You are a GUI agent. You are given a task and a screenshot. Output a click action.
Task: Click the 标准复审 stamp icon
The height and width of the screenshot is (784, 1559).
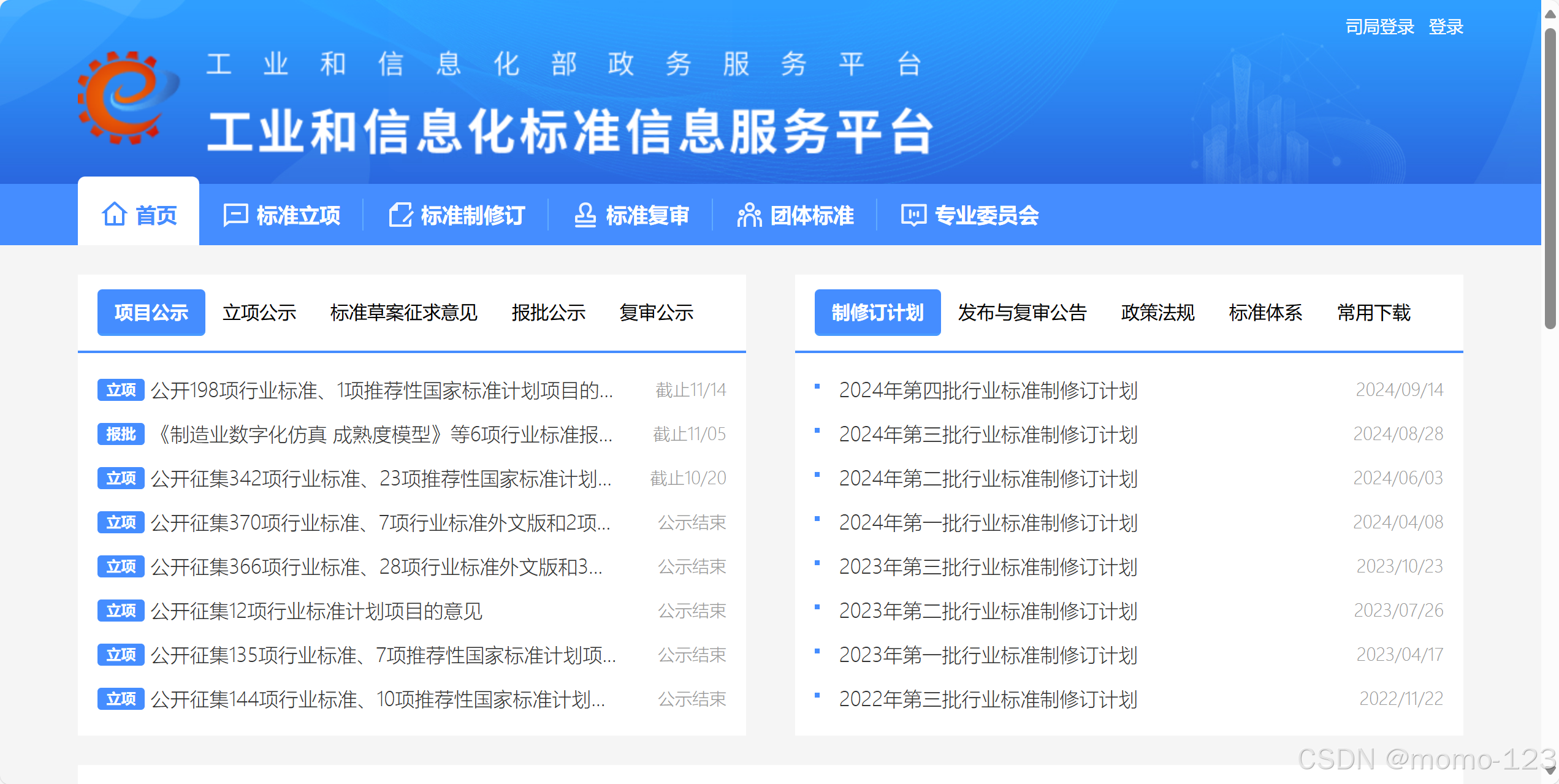pyautogui.click(x=585, y=215)
